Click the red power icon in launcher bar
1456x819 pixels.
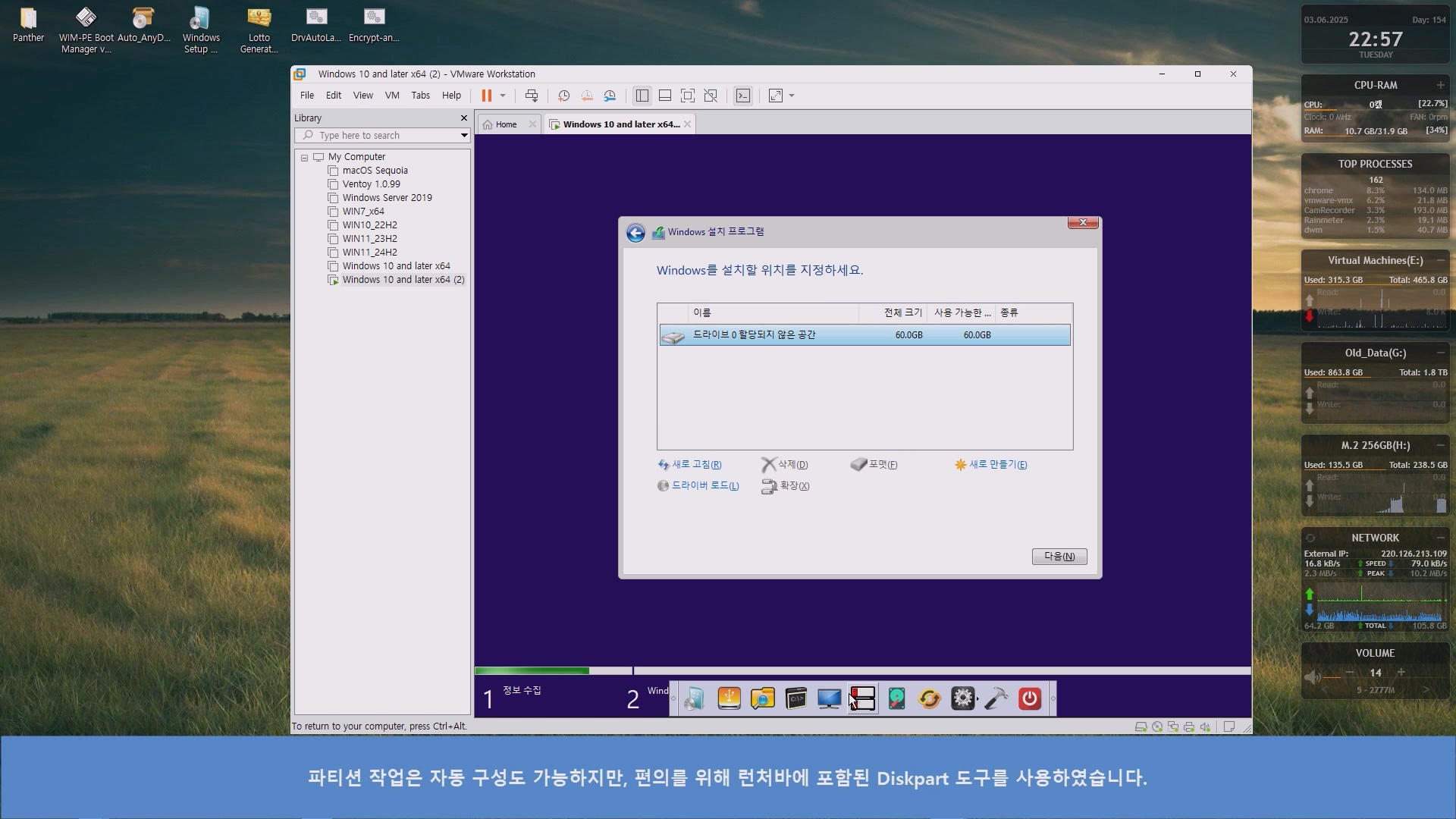point(1029,698)
